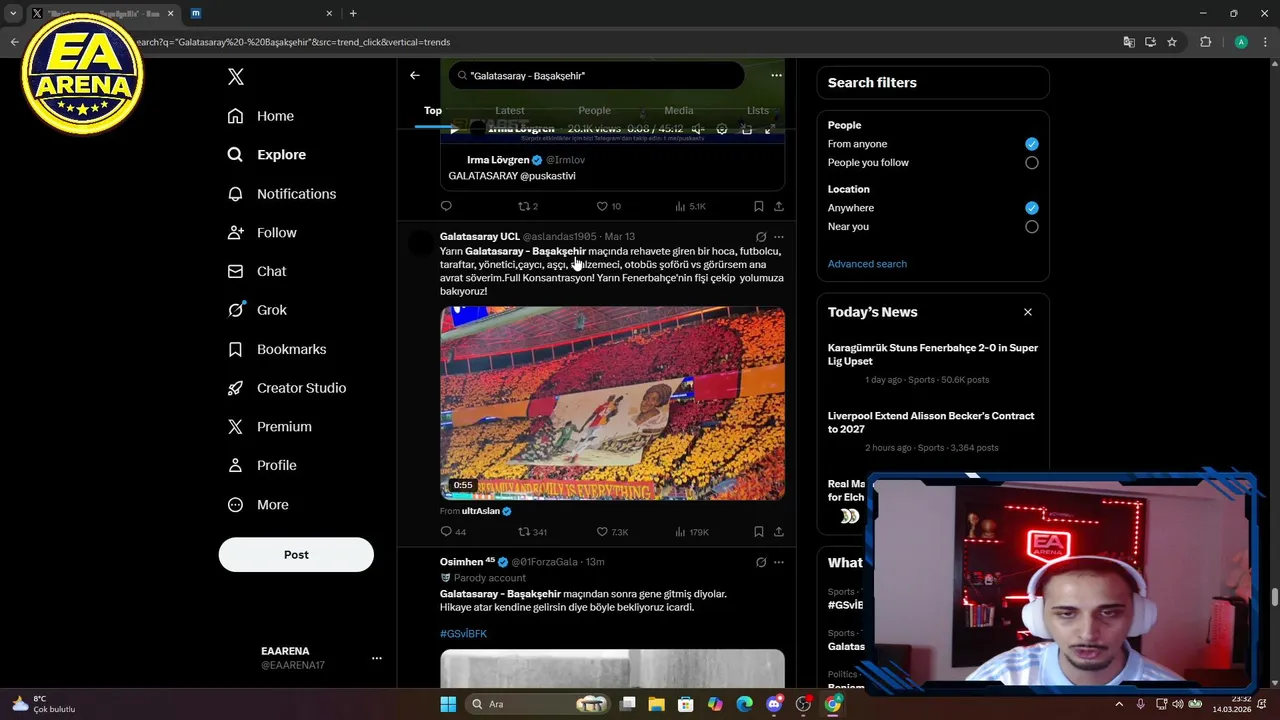Open File Explorer from the taskbar
Viewport: 1280px width, 720px height.
(657, 704)
